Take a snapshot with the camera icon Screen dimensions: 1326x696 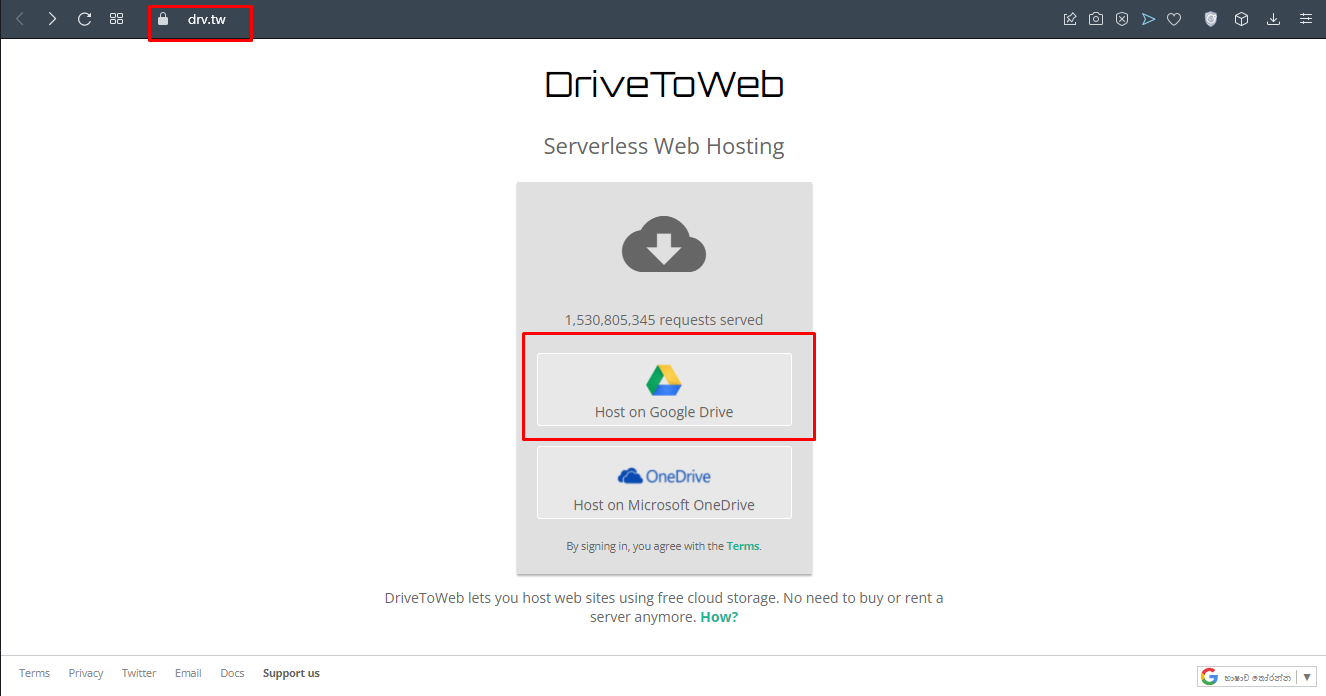1096,19
